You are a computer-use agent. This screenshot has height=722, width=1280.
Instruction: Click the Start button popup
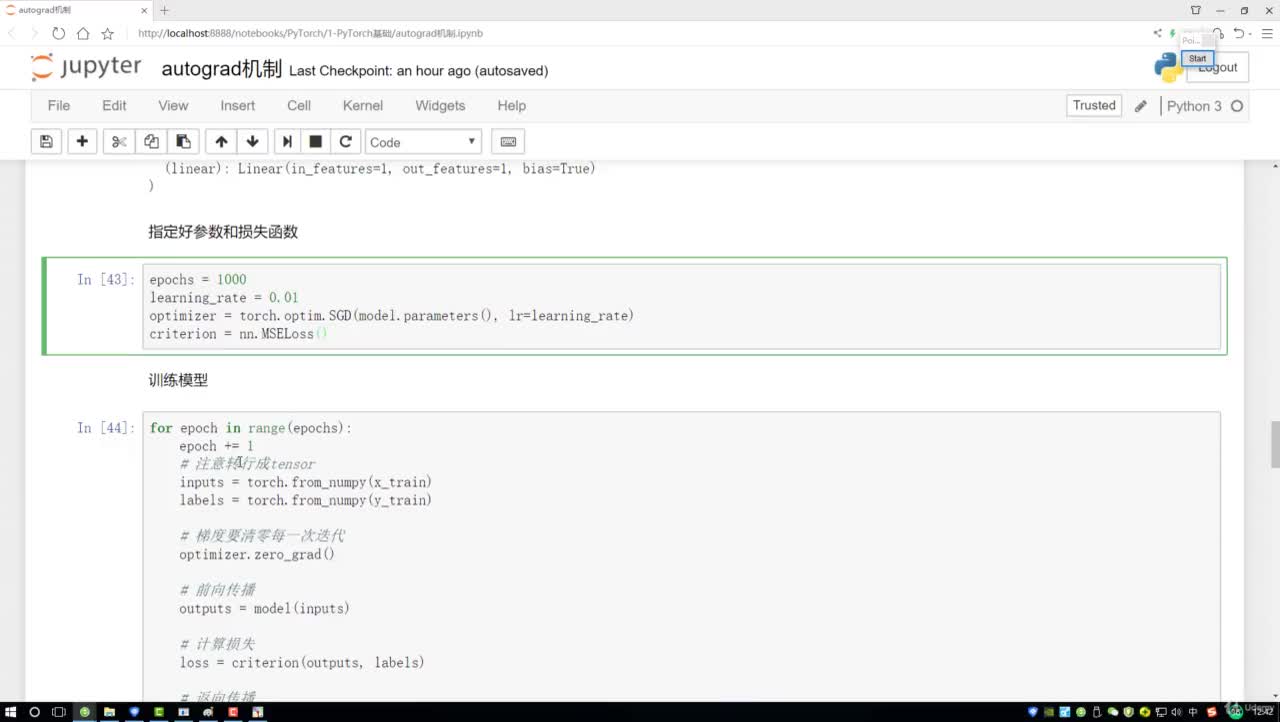1198,58
